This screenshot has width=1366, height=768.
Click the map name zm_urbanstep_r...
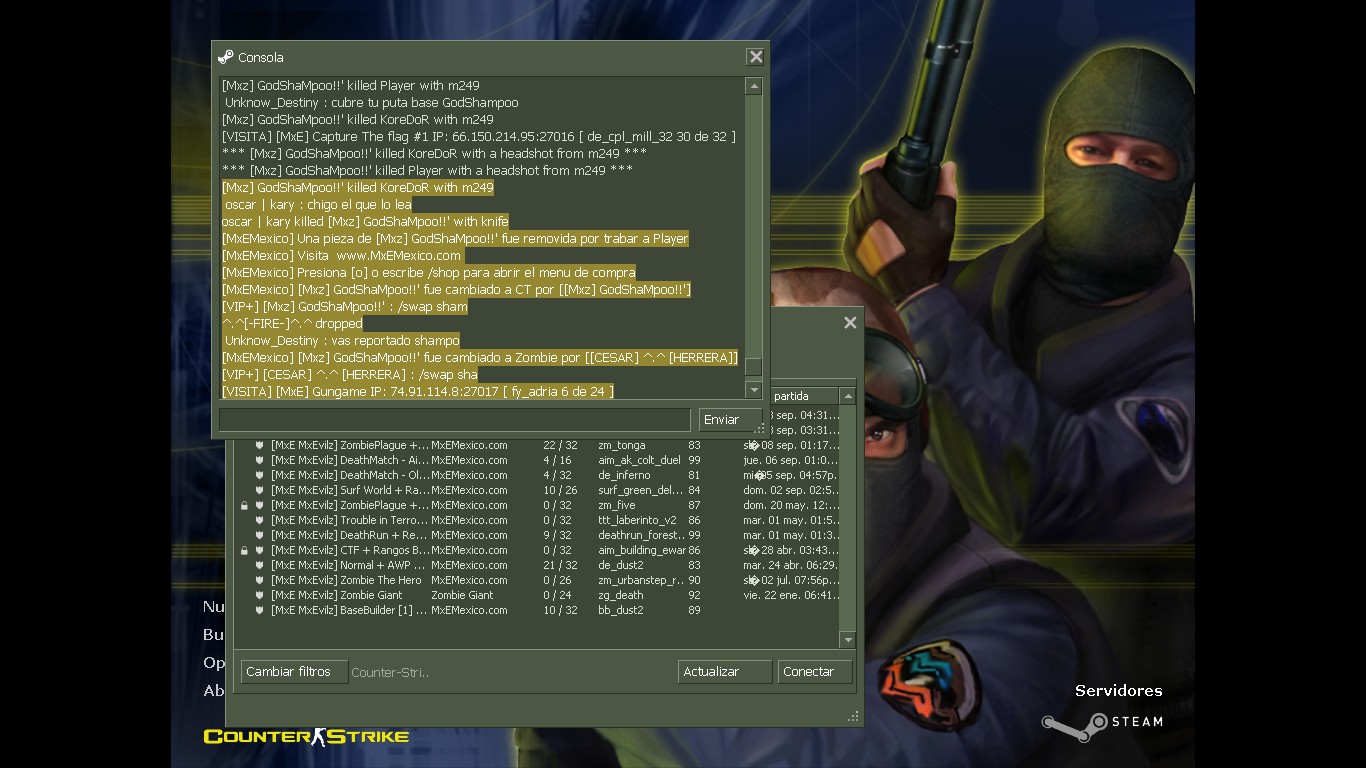pos(641,580)
